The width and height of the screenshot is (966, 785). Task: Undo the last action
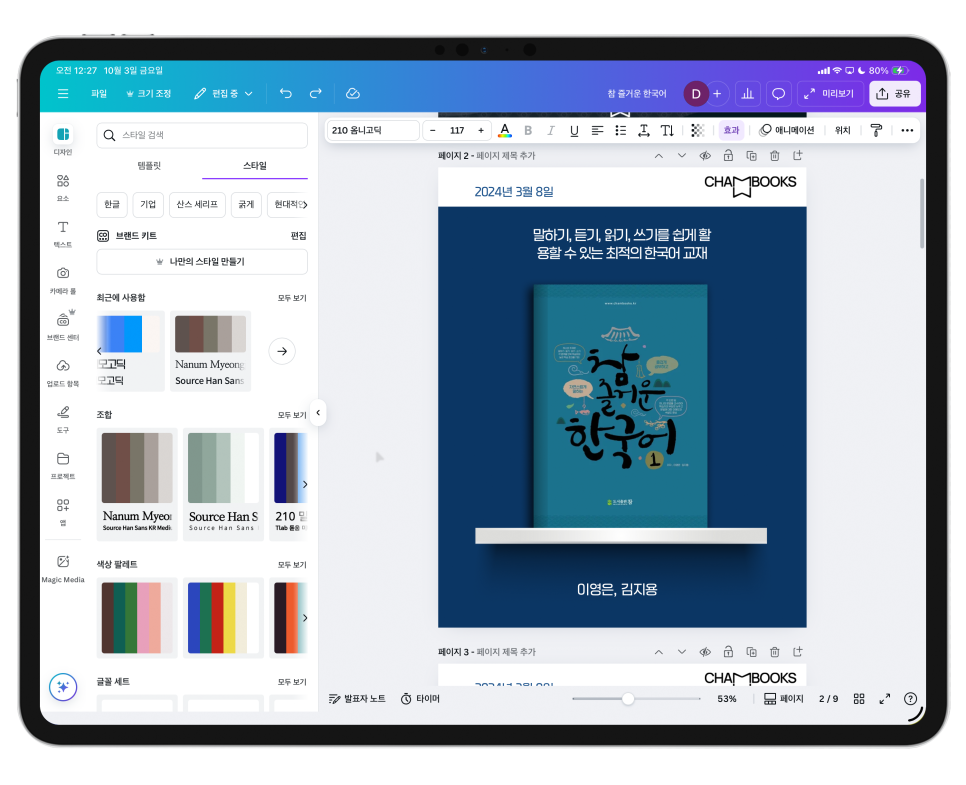pos(286,94)
